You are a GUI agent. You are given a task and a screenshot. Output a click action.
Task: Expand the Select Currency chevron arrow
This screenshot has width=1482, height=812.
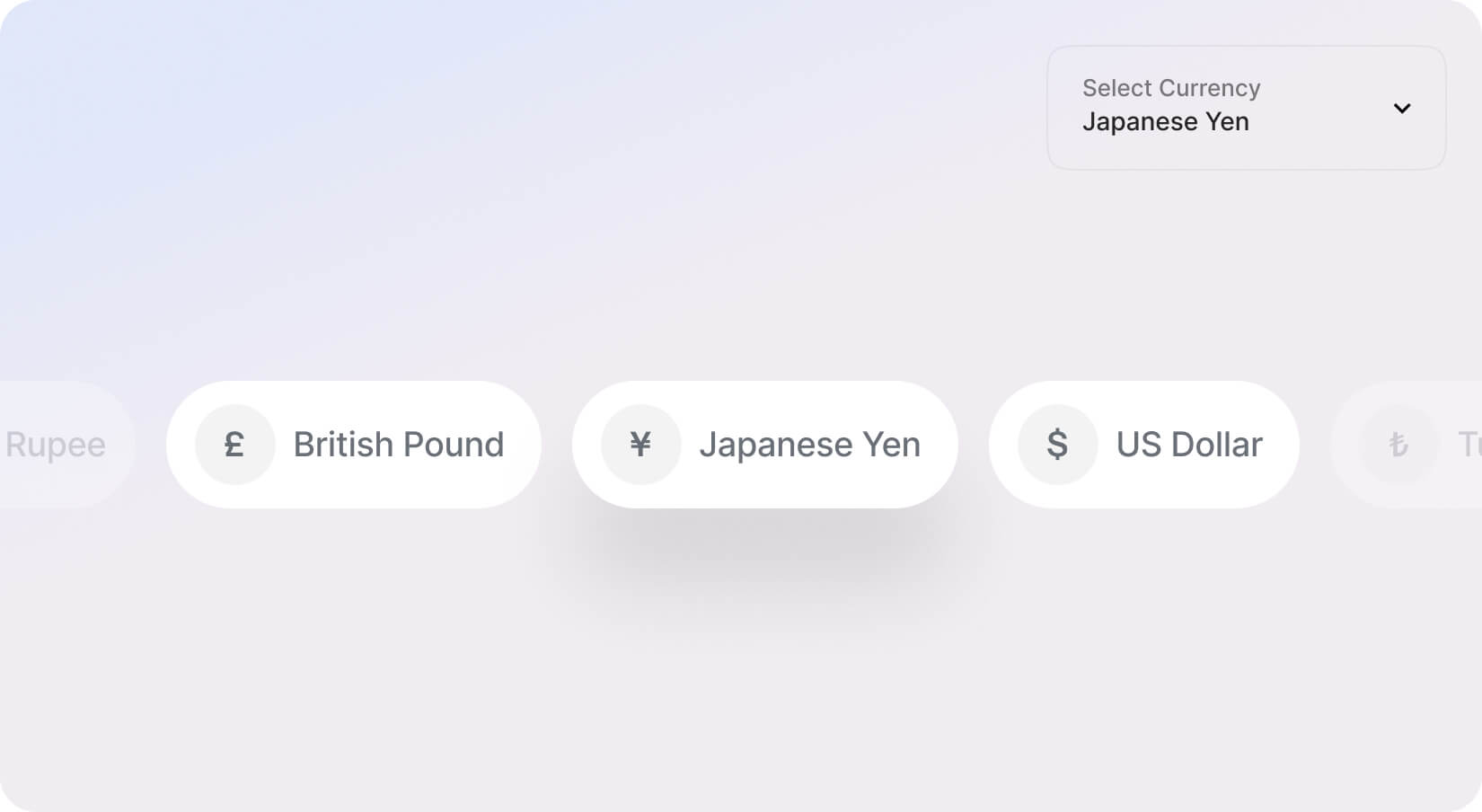click(x=1401, y=109)
